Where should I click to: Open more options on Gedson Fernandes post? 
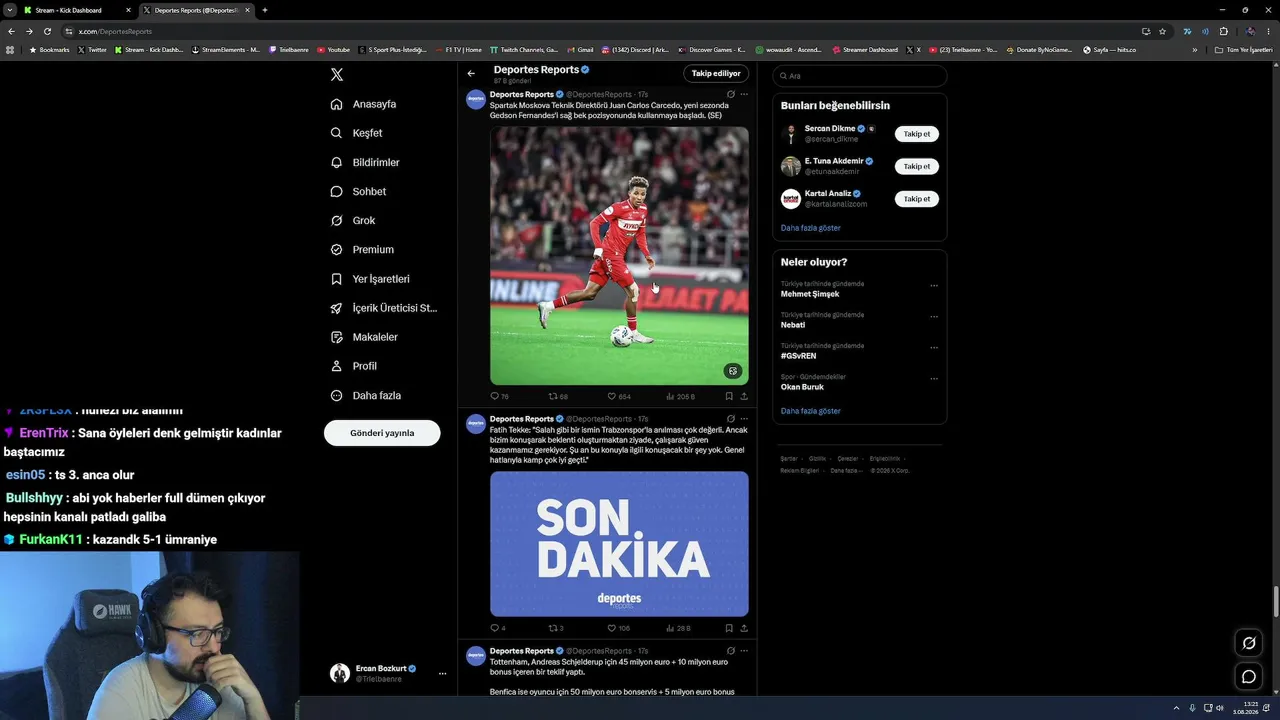coord(744,95)
